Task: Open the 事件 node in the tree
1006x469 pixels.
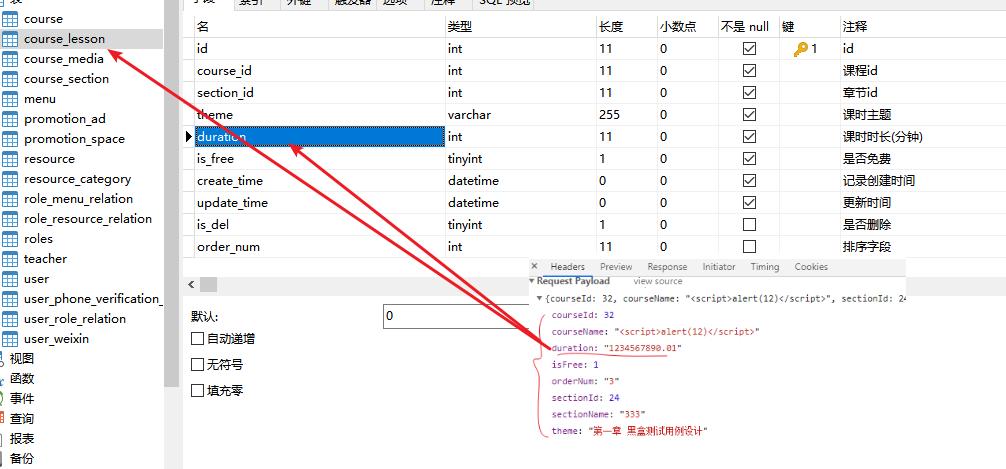Action: tap(21, 398)
